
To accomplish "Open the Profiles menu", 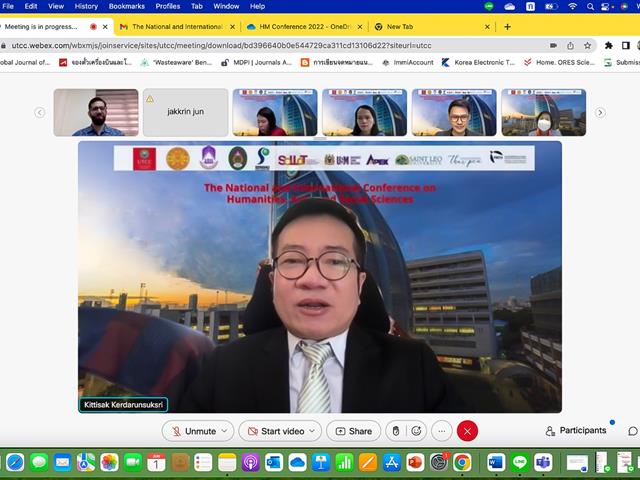I will point(167,6).
